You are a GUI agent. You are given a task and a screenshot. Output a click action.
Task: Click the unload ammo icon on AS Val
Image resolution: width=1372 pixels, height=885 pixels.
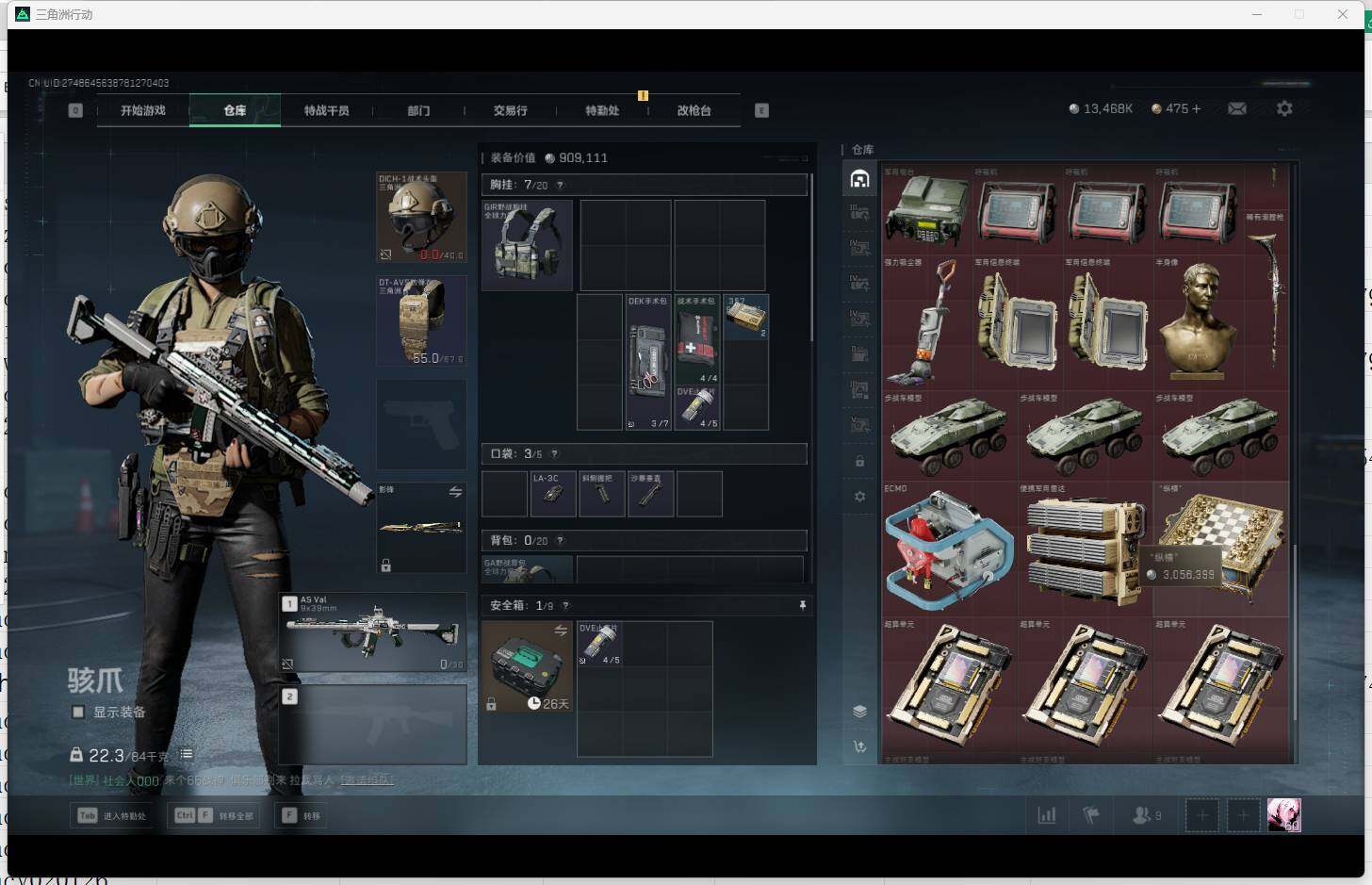point(287,664)
